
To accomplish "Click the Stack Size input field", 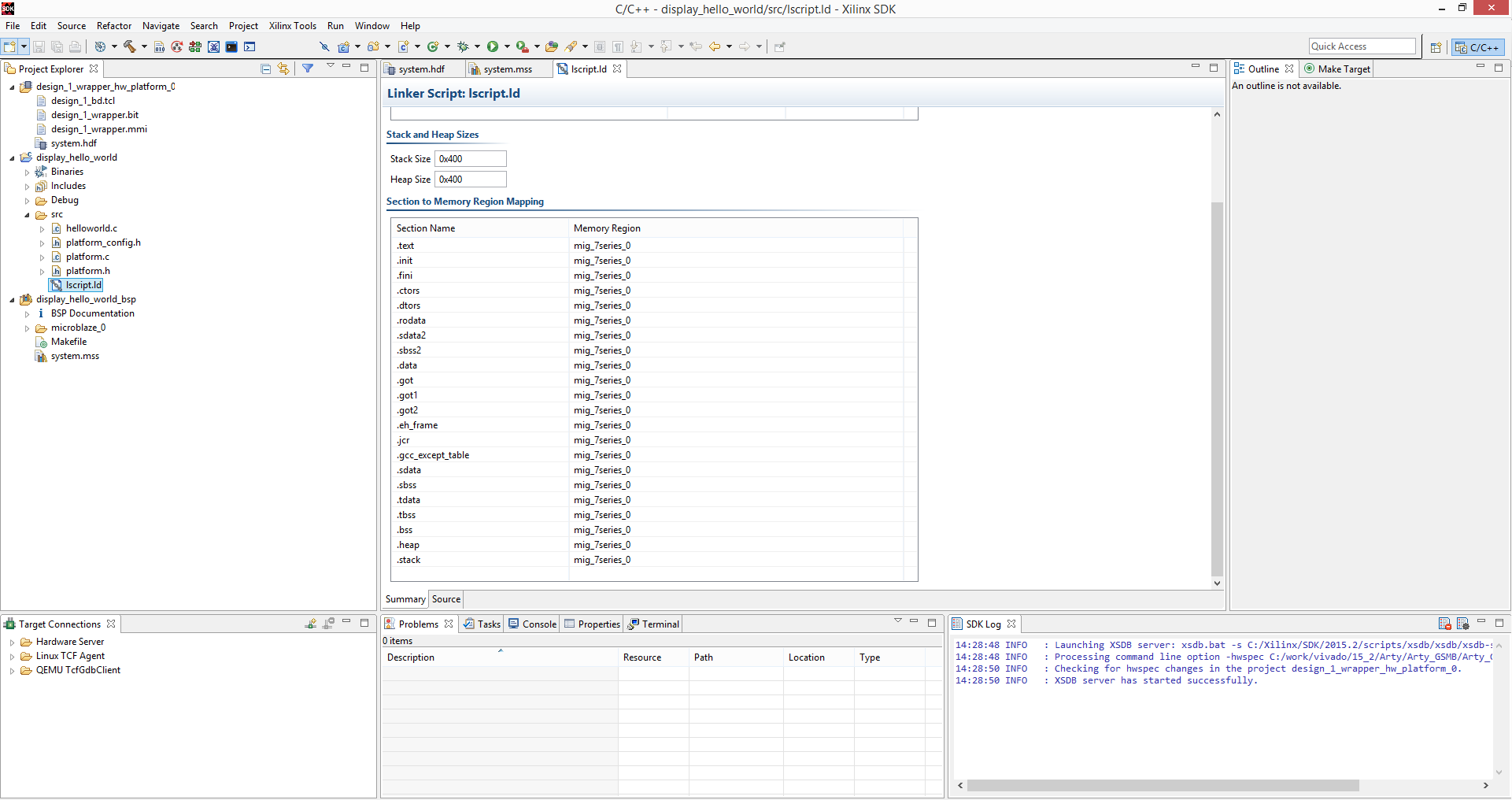I will (x=470, y=159).
